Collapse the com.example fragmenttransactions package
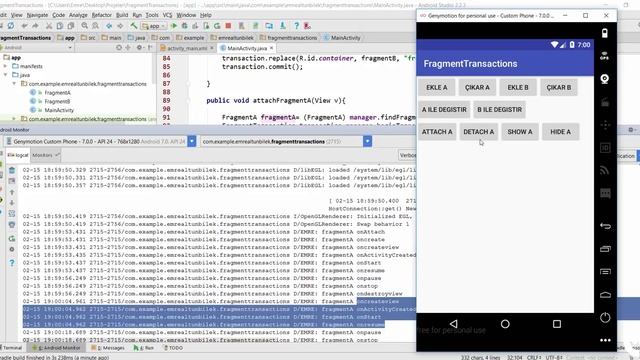 pos(14,84)
